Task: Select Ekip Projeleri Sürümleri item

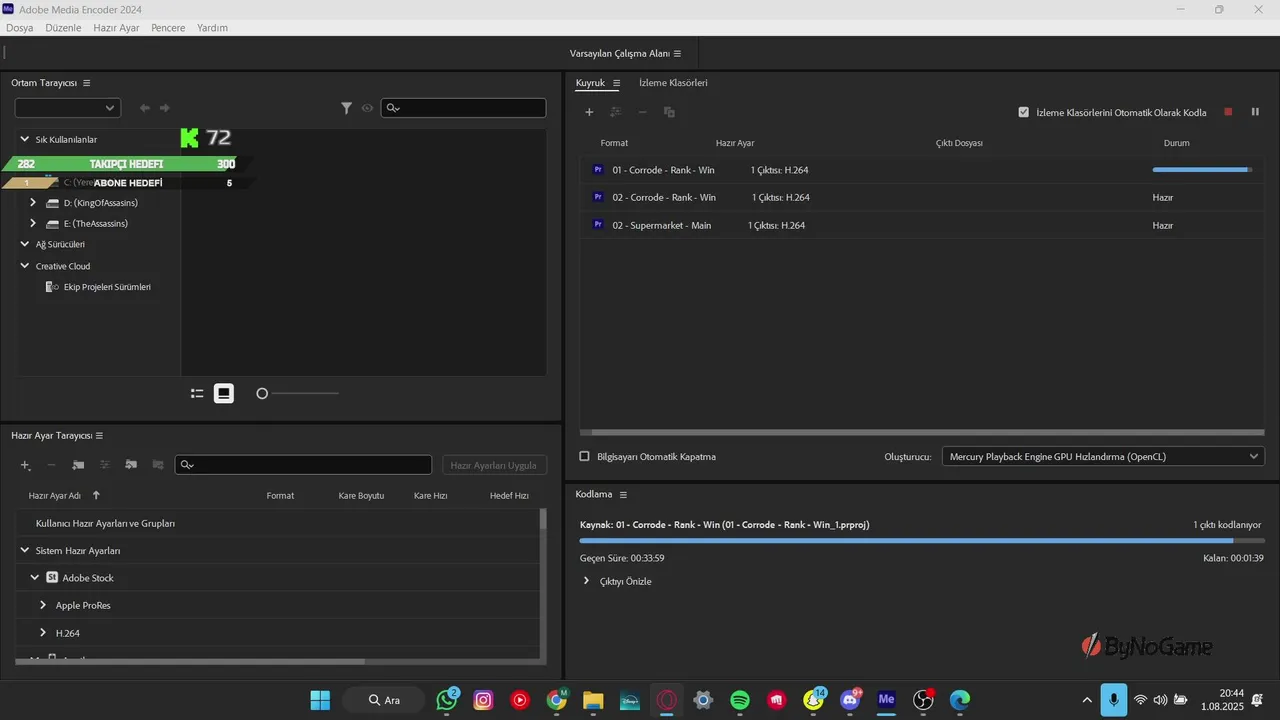Action: click(107, 287)
